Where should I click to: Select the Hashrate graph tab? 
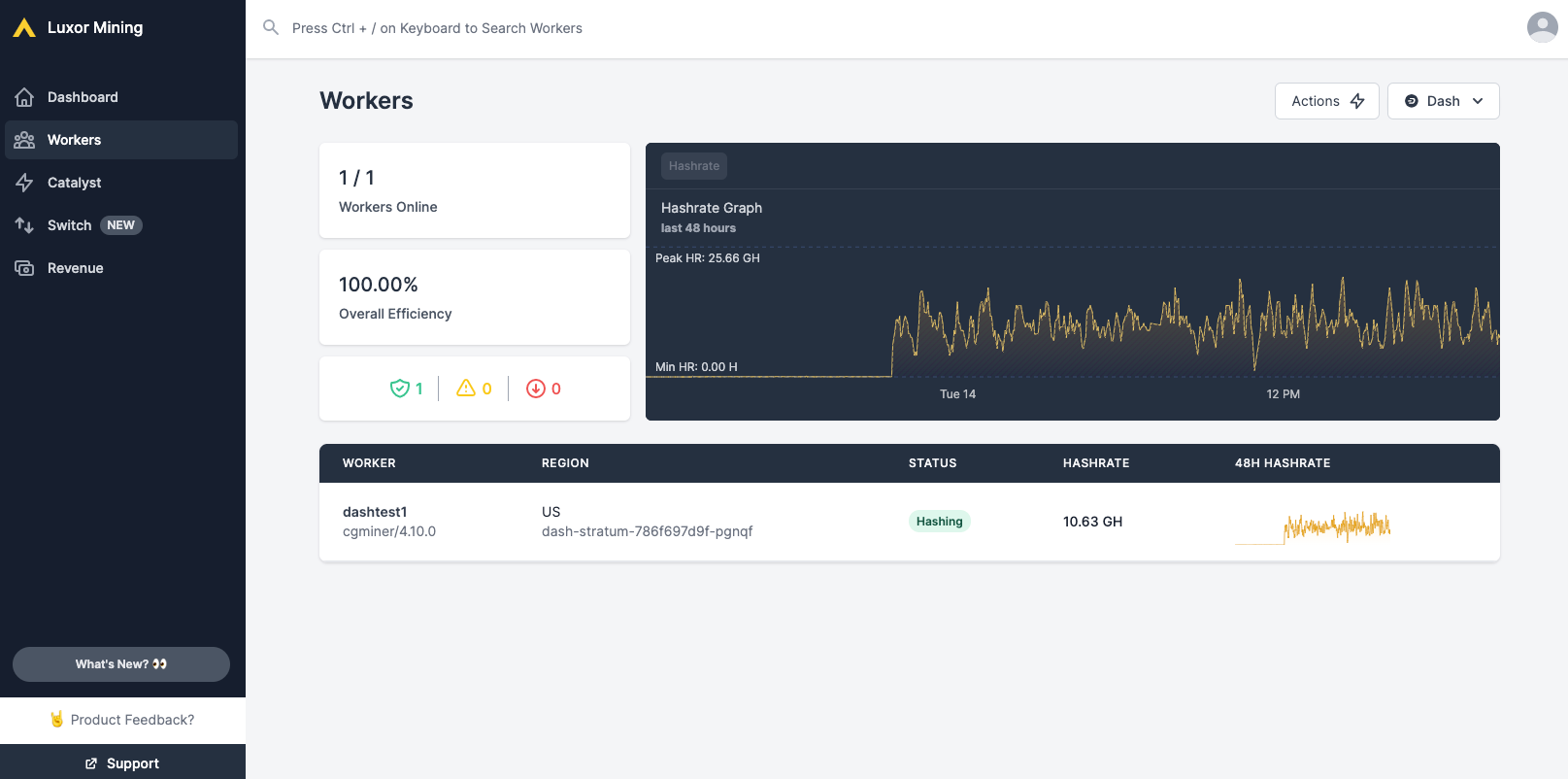pos(694,166)
